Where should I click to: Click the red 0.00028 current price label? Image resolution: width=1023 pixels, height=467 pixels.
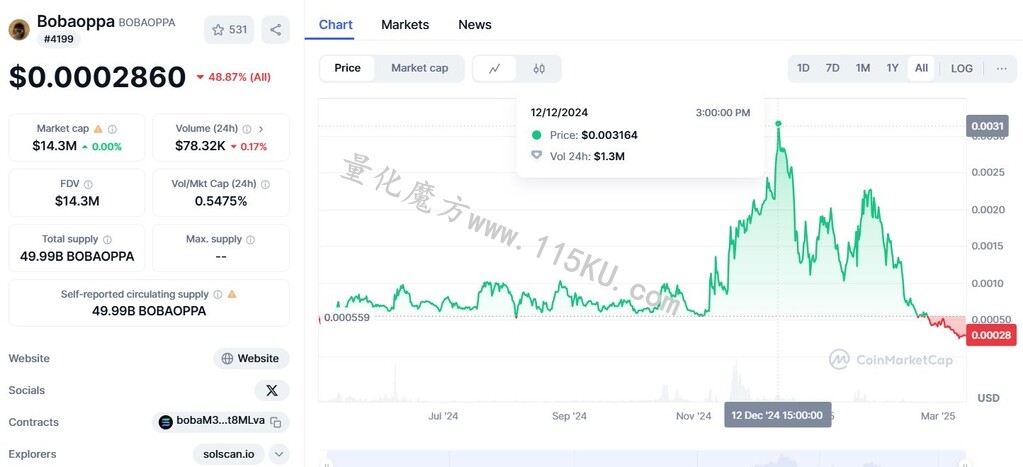tap(990, 335)
